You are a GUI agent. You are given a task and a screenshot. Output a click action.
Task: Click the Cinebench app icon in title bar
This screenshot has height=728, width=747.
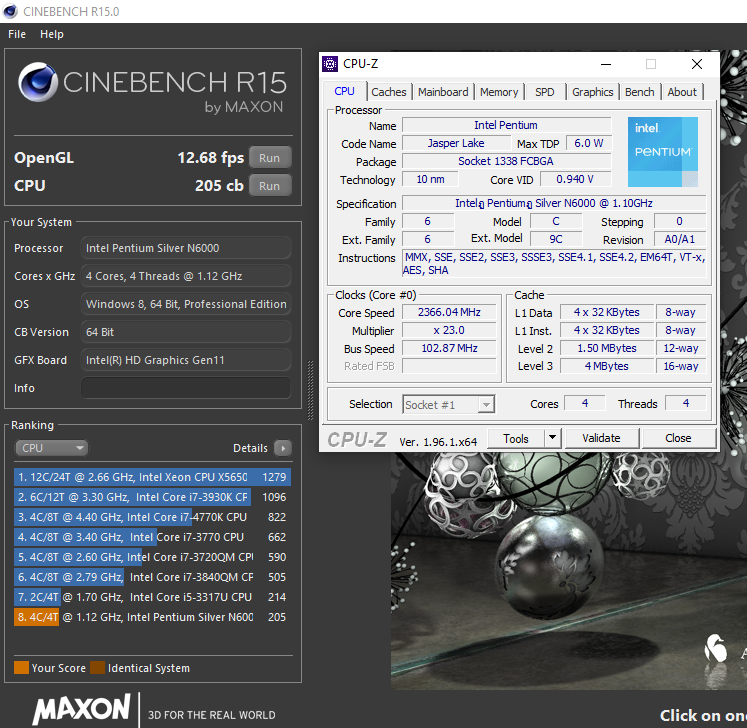tap(10, 11)
